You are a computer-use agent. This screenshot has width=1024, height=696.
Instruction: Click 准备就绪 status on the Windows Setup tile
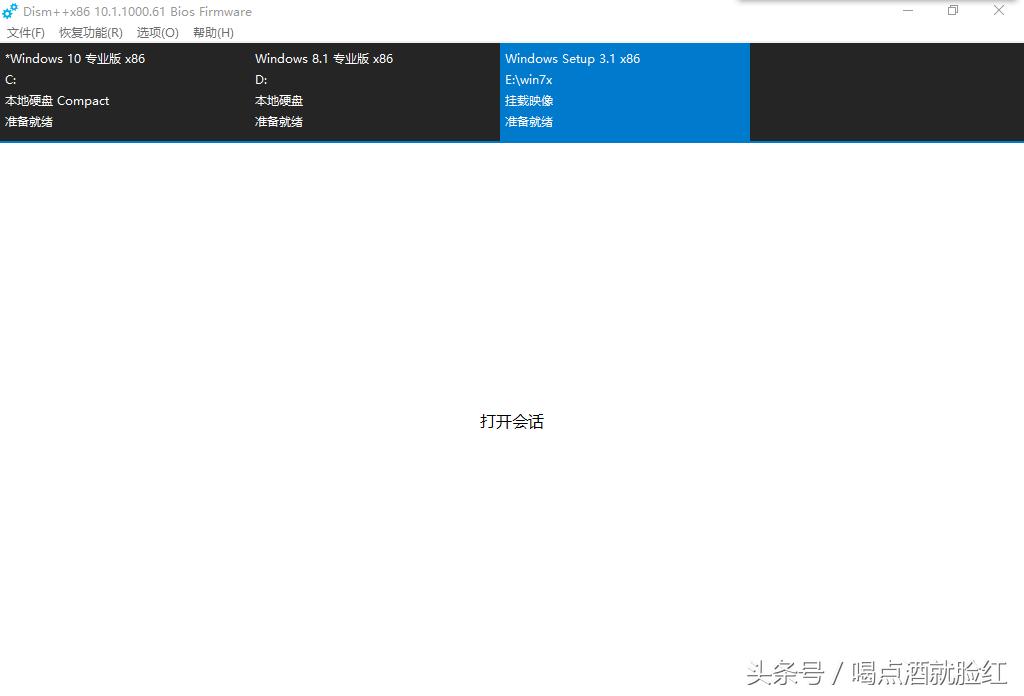coord(528,121)
